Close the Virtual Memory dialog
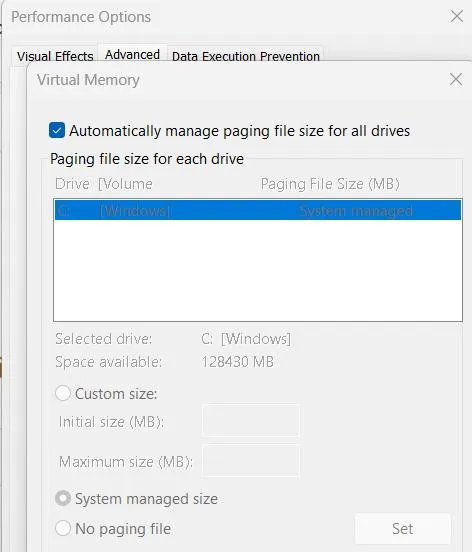Screen dimensions: 472x552 pos(456,80)
